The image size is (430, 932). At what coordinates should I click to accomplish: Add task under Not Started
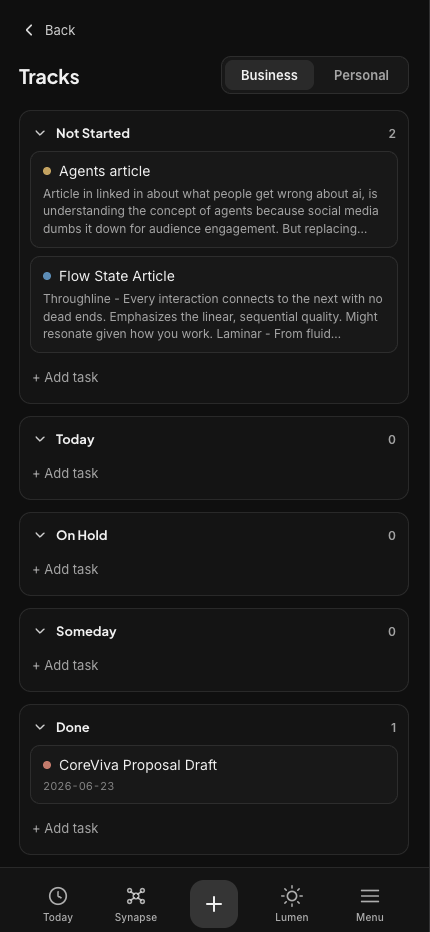point(65,377)
